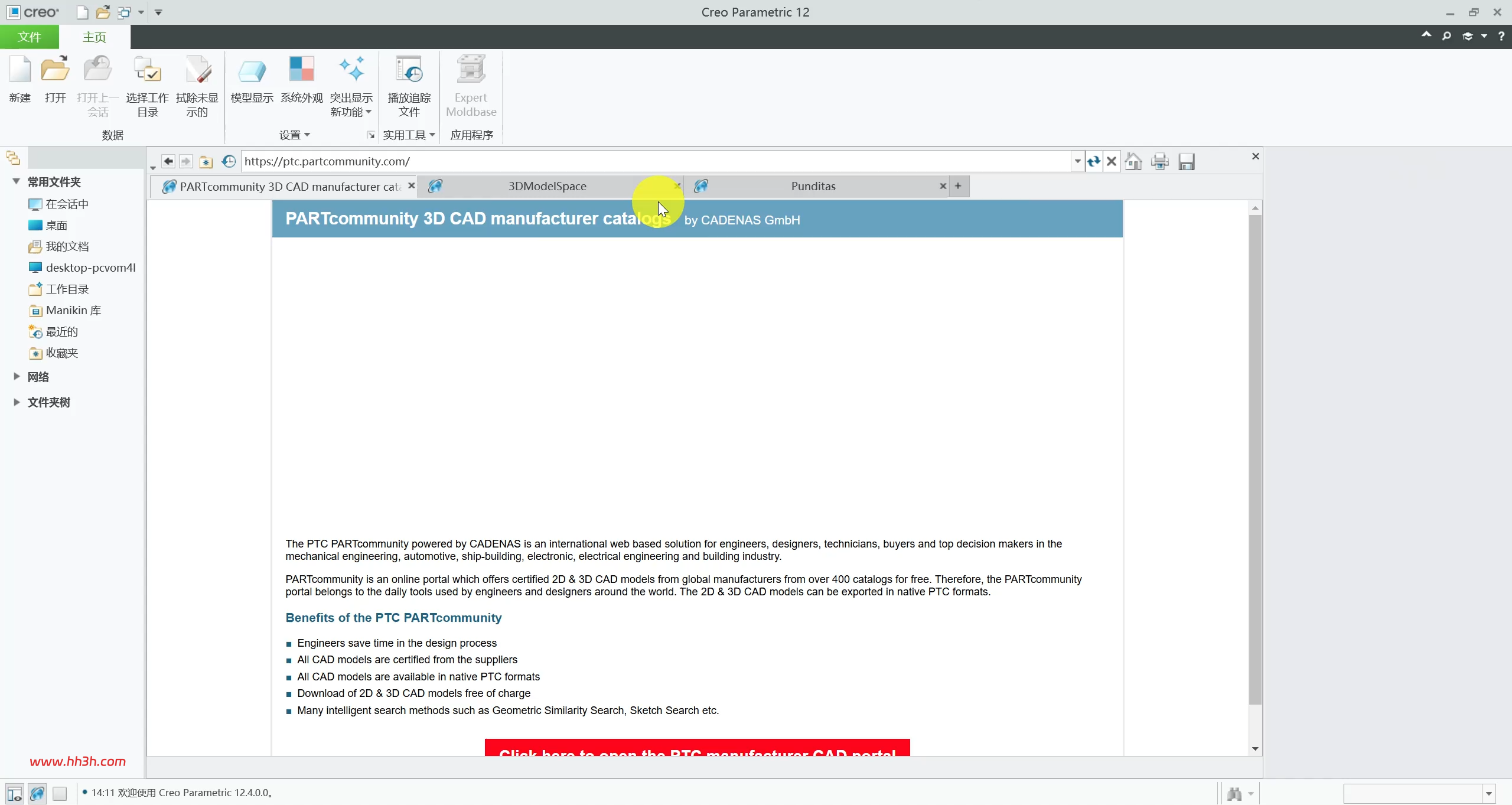Select desktop-pcvom4l computer entry
This screenshot has height=805, width=1512.
pos(82,268)
